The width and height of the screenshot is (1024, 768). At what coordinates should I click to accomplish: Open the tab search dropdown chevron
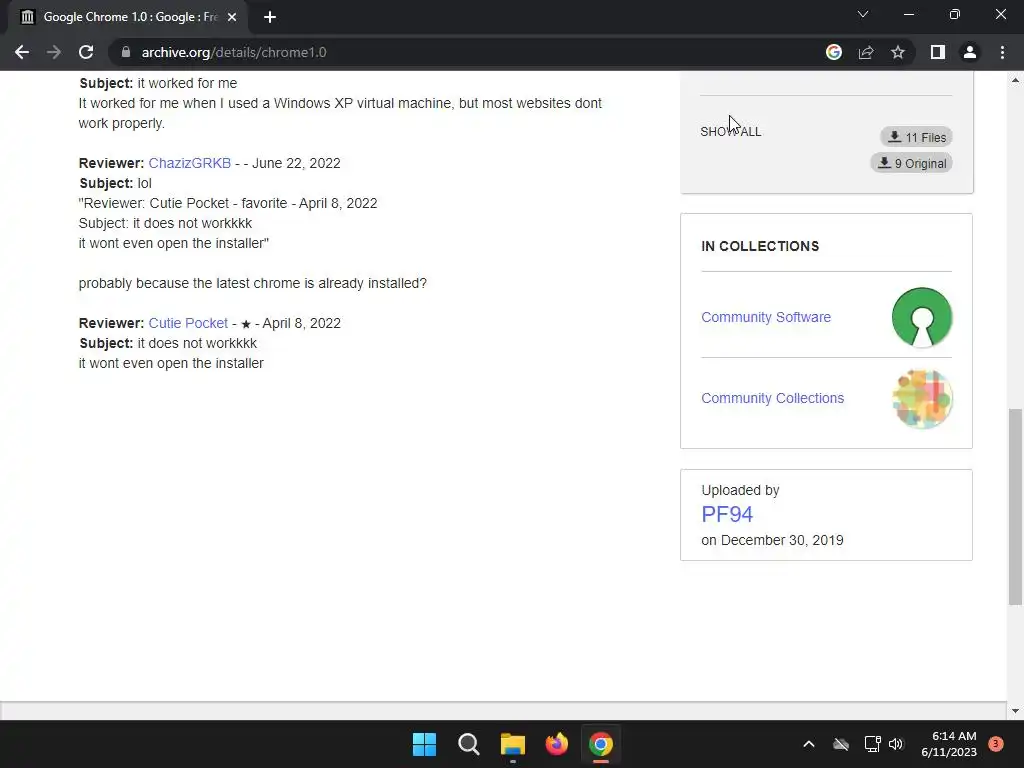click(863, 14)
